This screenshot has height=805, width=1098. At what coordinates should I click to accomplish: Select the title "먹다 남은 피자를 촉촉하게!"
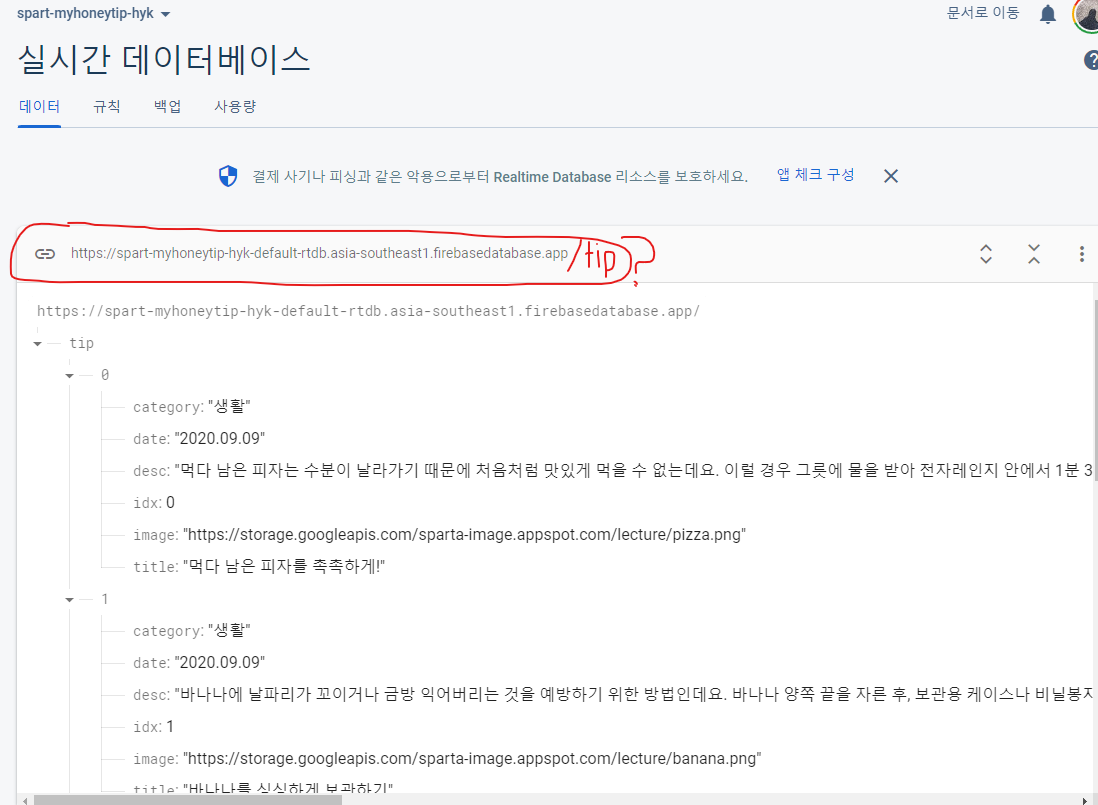(x=284, y=566)
